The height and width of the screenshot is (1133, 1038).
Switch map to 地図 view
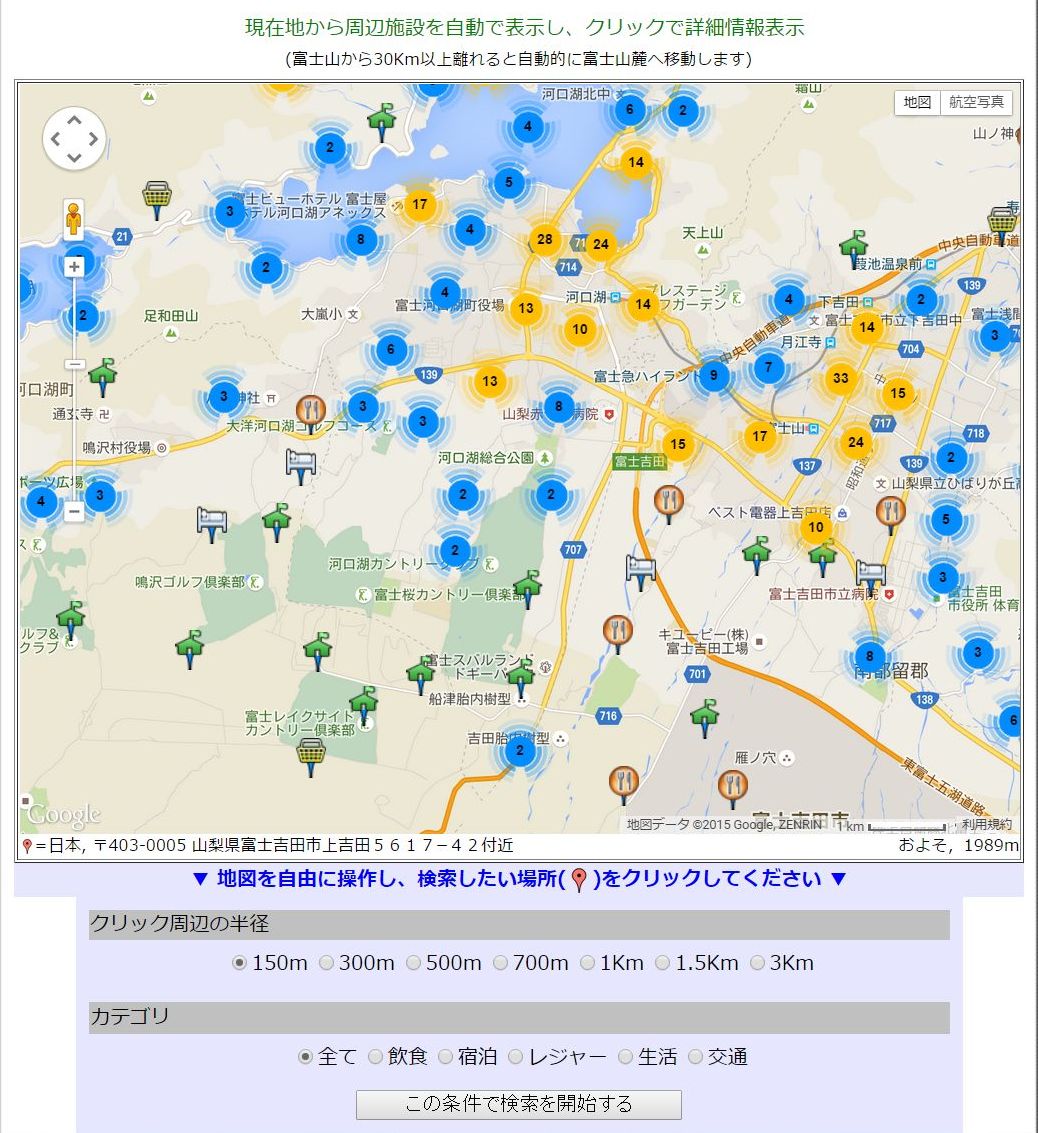(917, 102)
